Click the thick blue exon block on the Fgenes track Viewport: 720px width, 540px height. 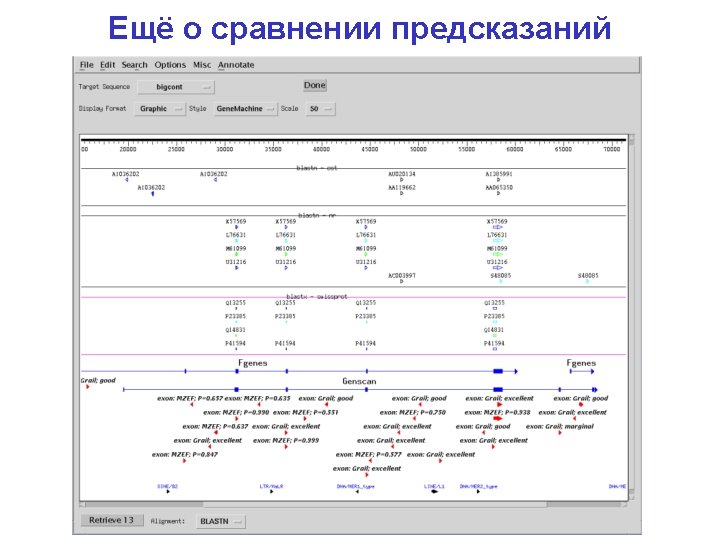pyautogui.click(x=498, y=371)
